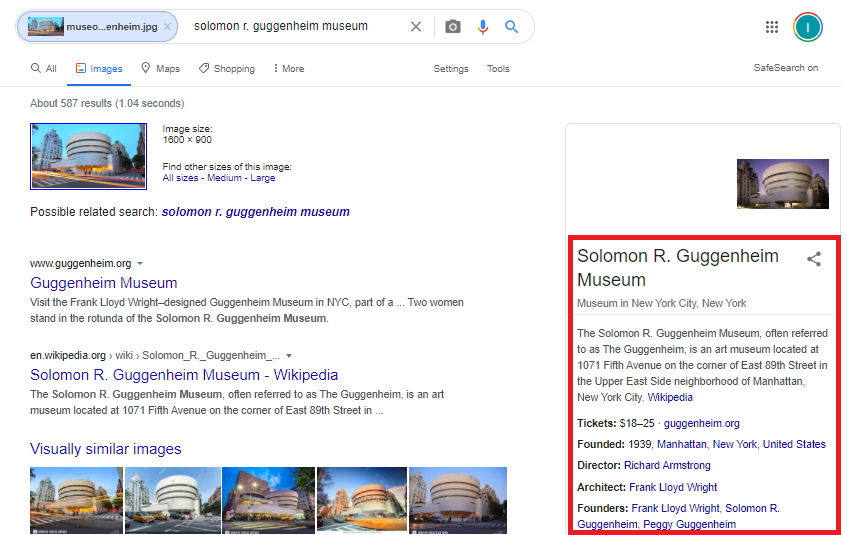Open guggenheim.org tickets link
Viewport: 847px width, 535px height.
click(x=702, y=423)
